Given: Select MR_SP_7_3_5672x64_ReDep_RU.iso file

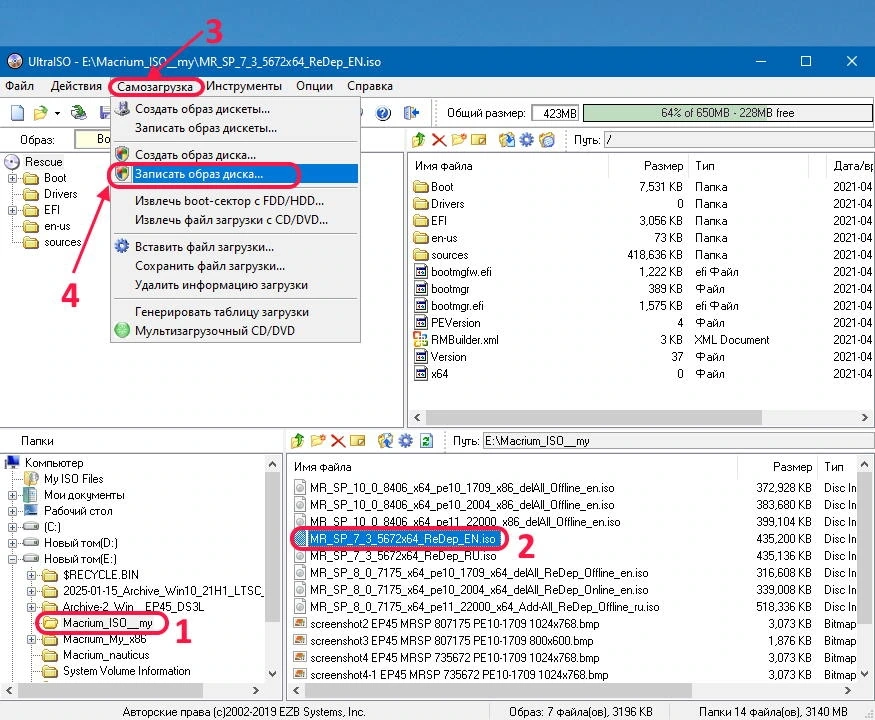Looking at the screenshot, I should [x=403, y=556].
